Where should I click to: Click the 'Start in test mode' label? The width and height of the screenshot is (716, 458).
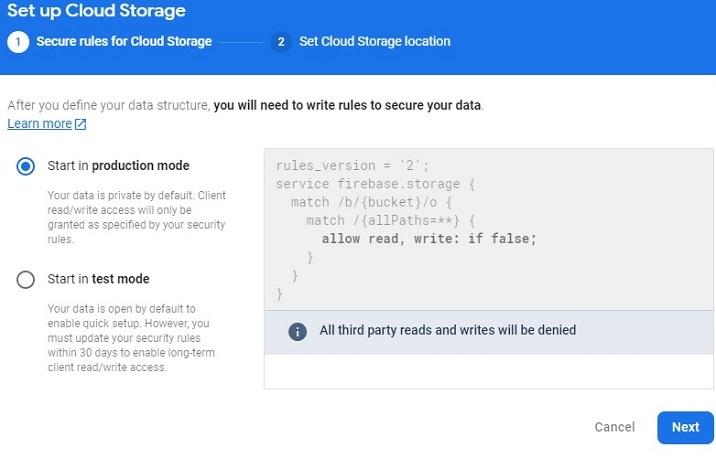(x=98, y=279)
